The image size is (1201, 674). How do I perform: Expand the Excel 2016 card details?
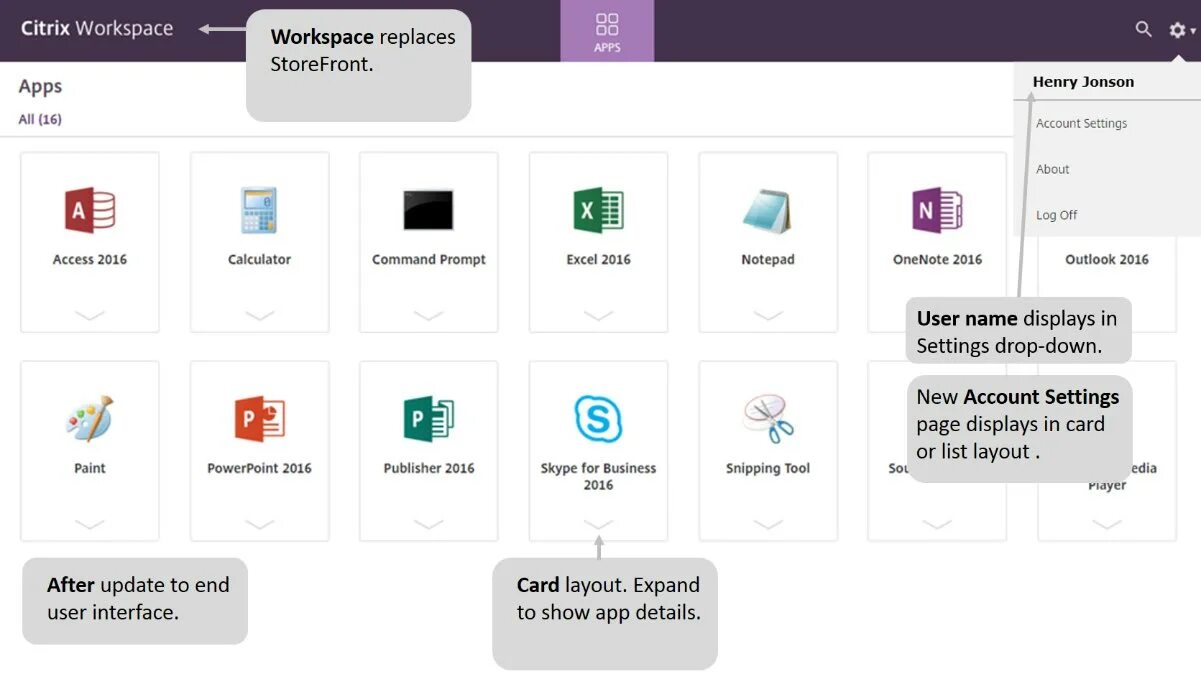pyautogui.click(x=598, y=315)
